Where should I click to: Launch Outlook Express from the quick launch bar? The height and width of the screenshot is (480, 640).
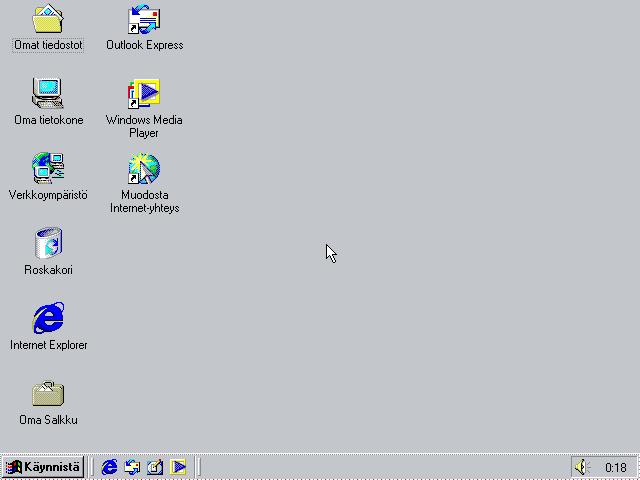click(132, 467)
